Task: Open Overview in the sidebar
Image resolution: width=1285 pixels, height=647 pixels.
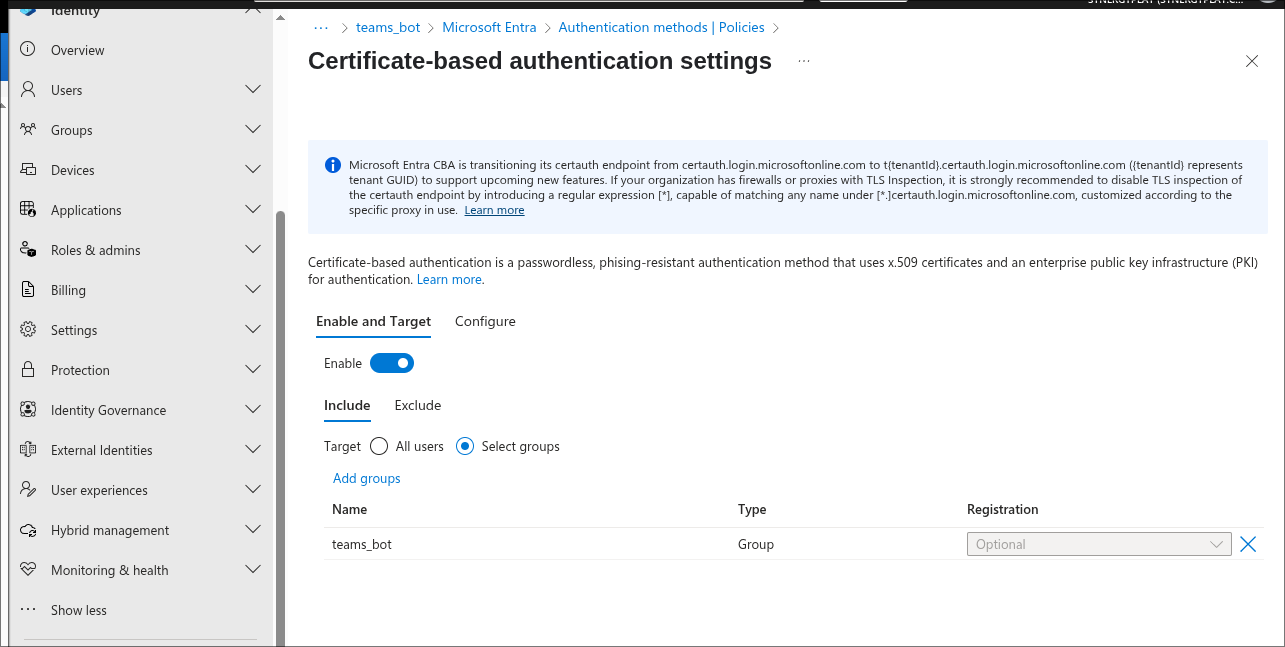Action: click(x=78, y=50)
